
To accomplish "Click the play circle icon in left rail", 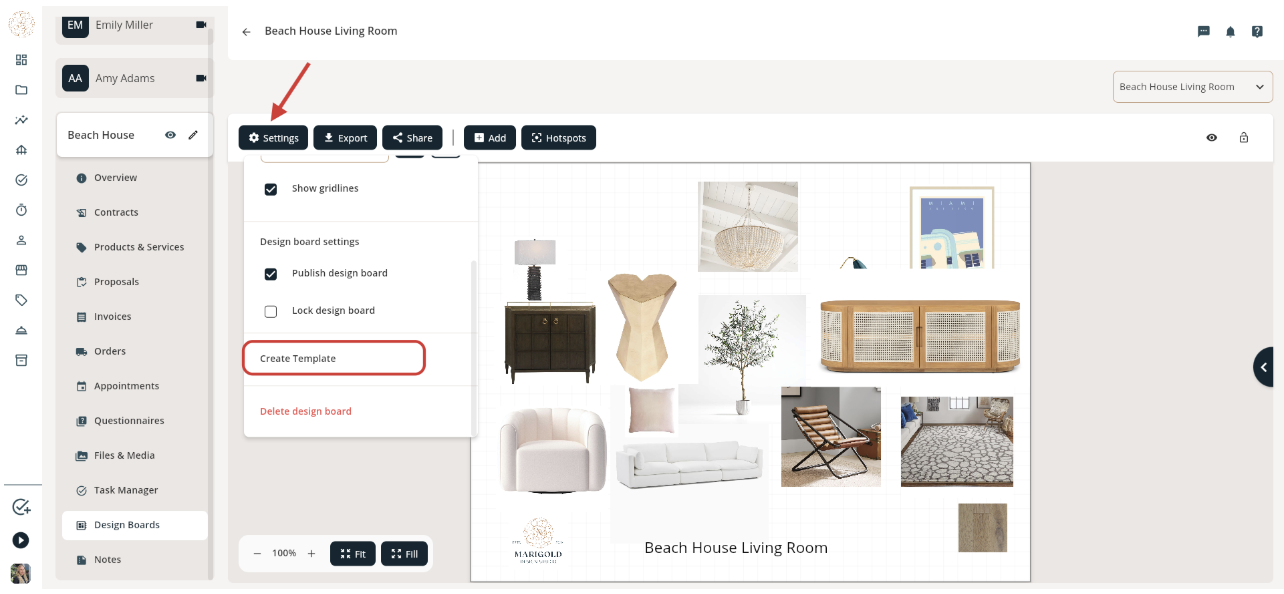I will (x=21, y=540).
